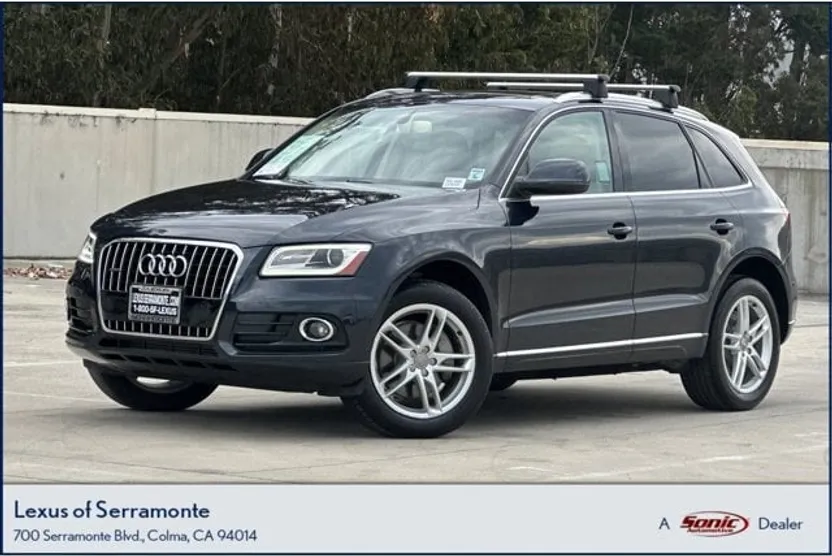Click the Lexus of Serramonte title
Screen dimensions: 832x556
(111, 510)
